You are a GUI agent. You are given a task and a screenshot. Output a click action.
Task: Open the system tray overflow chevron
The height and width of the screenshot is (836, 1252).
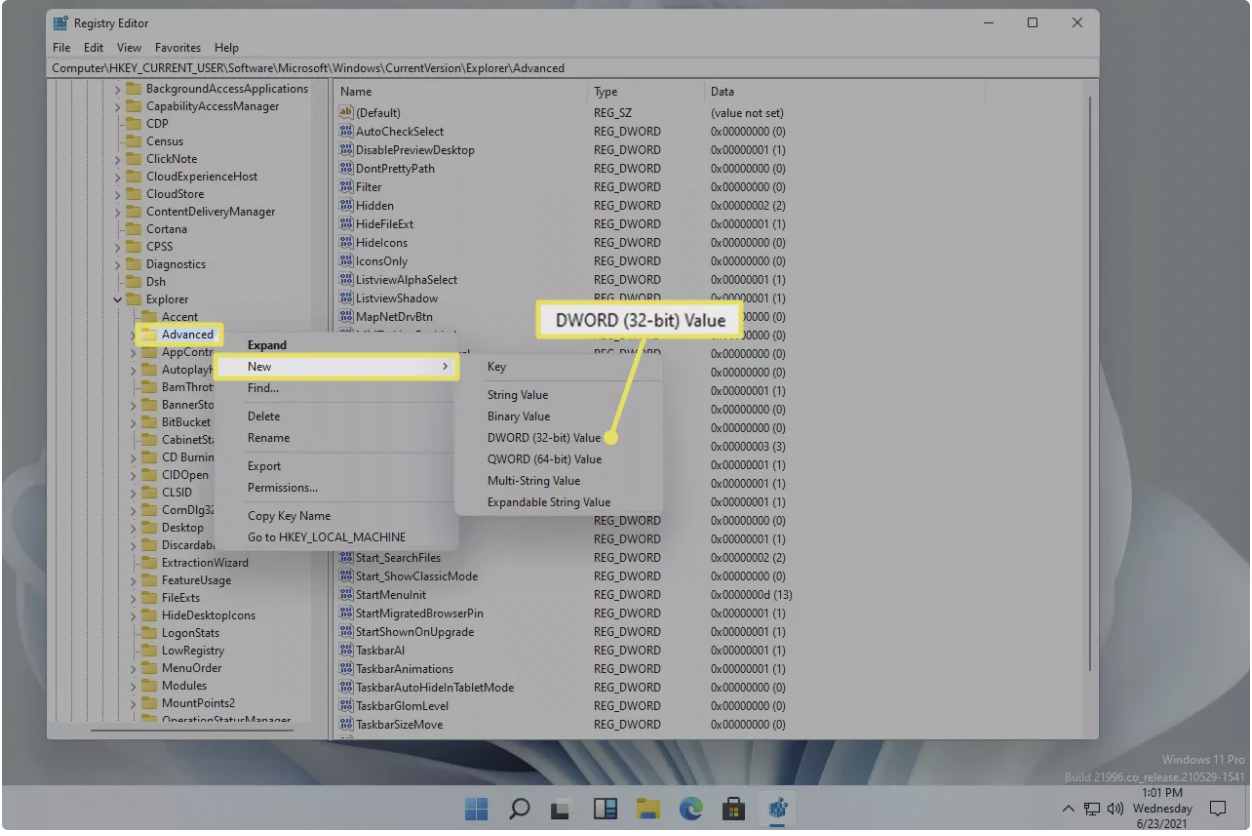coord(1068,809)
